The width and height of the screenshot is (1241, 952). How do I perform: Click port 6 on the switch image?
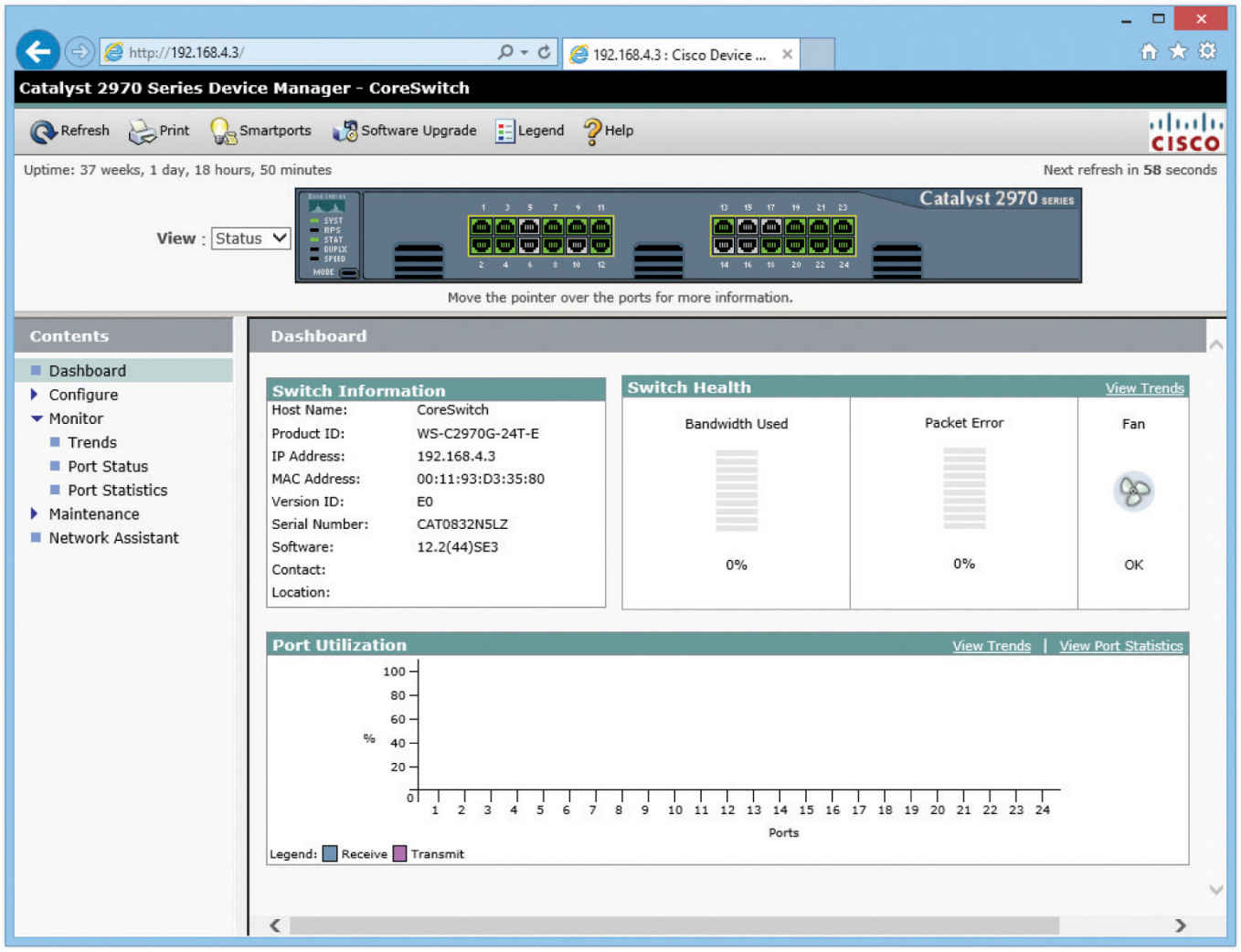529,245
